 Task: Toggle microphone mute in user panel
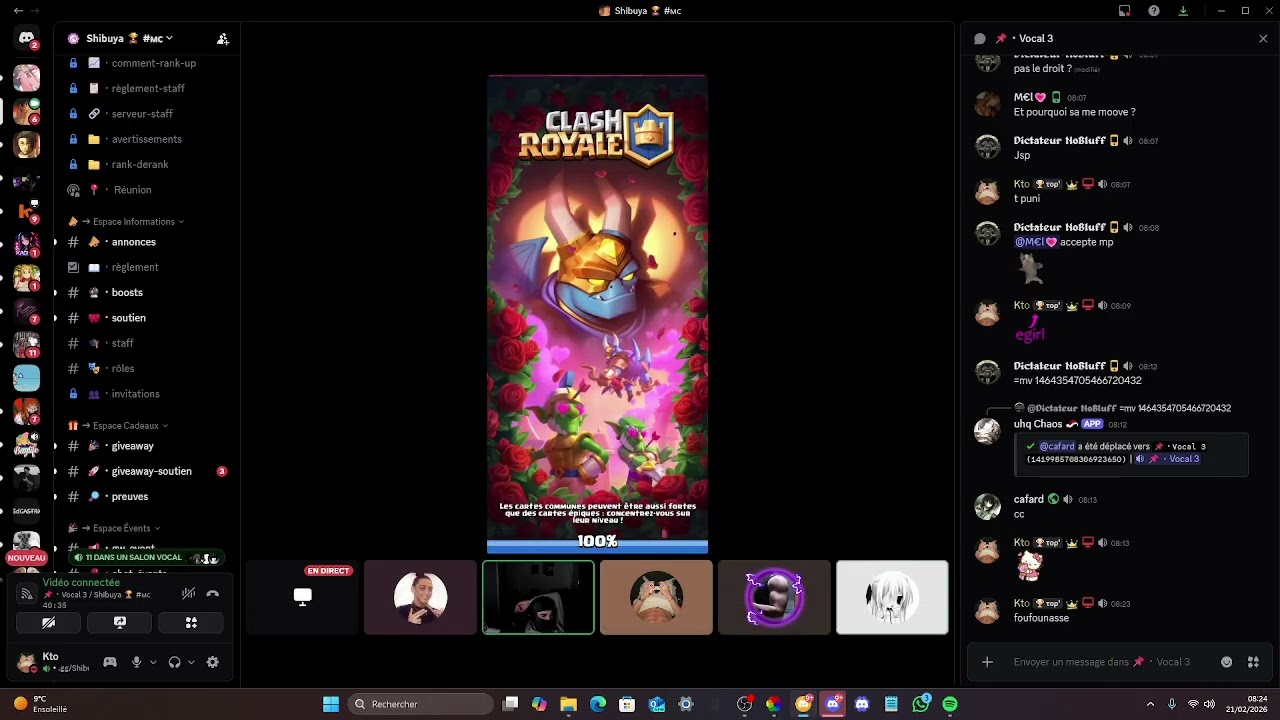coord(137,662)
